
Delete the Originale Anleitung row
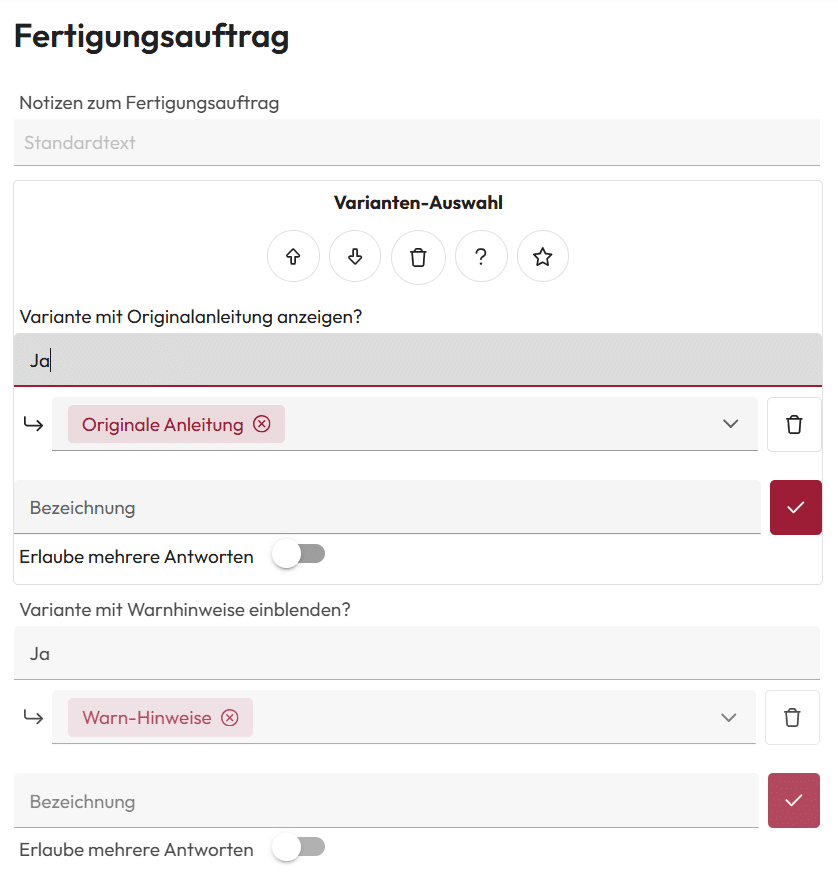click(794, 423)
